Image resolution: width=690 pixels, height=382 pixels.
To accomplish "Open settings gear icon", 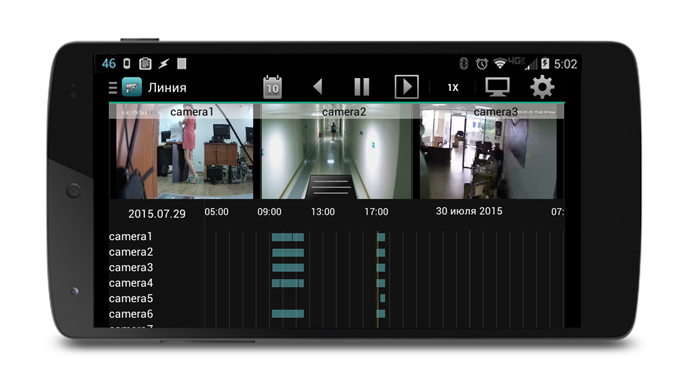I will [x=542, y=87].
